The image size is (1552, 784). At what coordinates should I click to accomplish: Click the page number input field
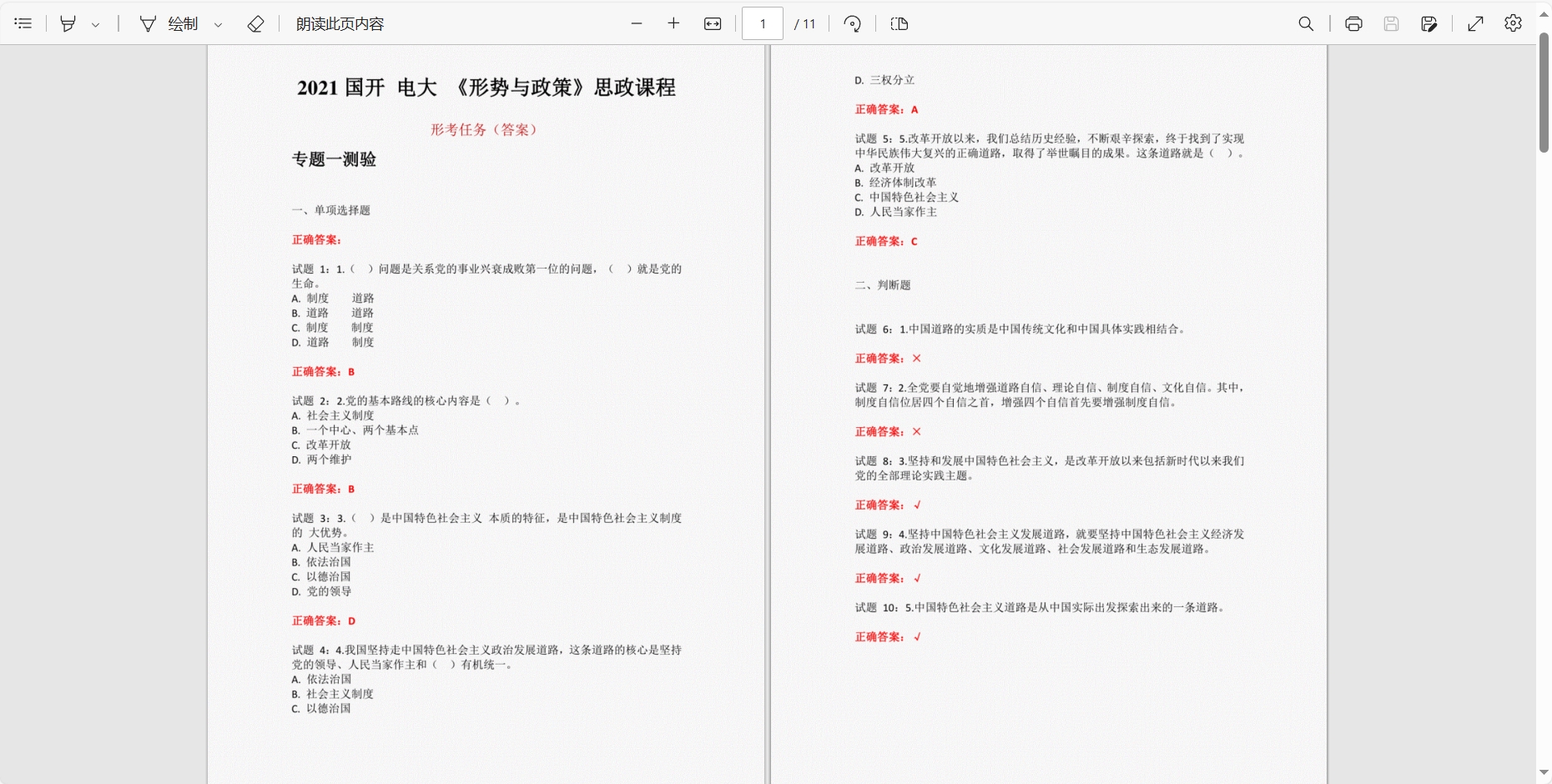(763, 23)
